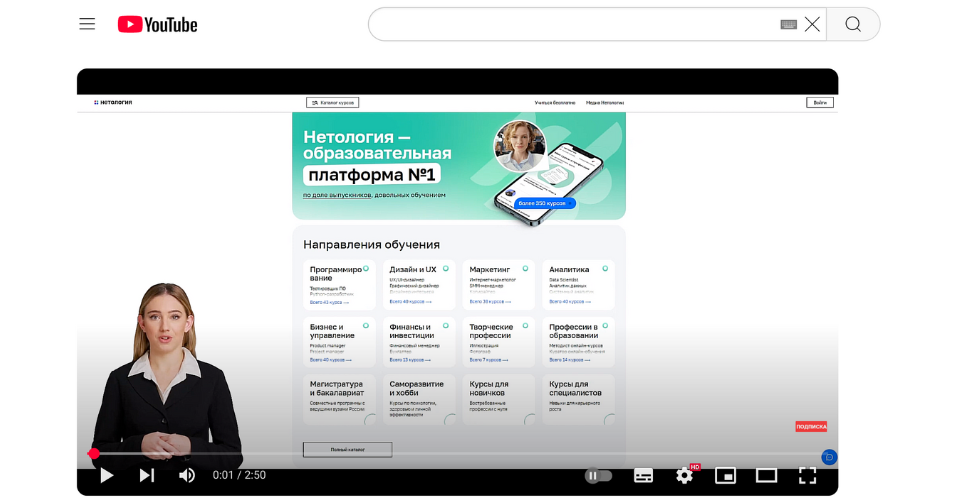The width and height of the screenshot is (955, 500).
Task: Click the red ПОДПИСКА subscribe overlay
Action: tap(811, 426)
